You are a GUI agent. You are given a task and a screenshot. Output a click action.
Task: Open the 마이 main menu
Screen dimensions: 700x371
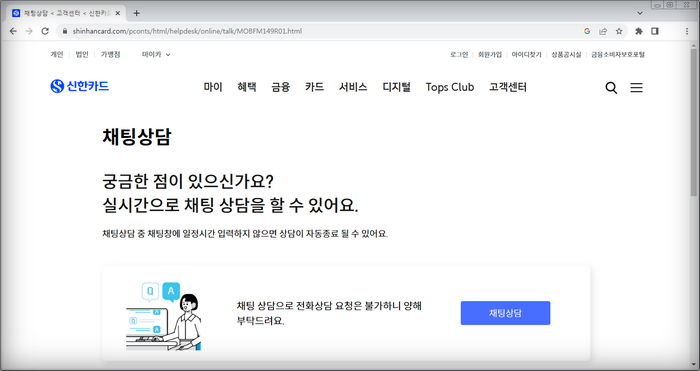213,87
